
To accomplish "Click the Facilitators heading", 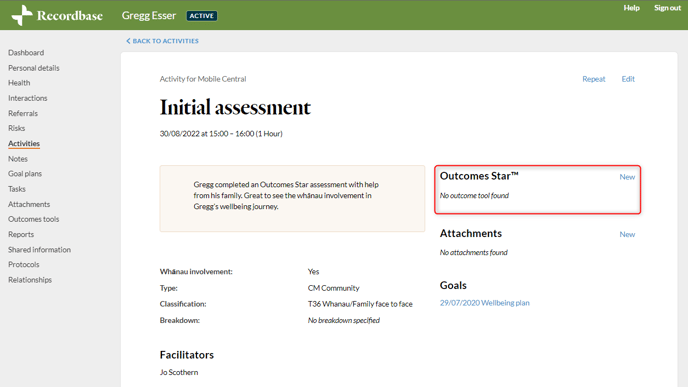I will coord(186,355).
